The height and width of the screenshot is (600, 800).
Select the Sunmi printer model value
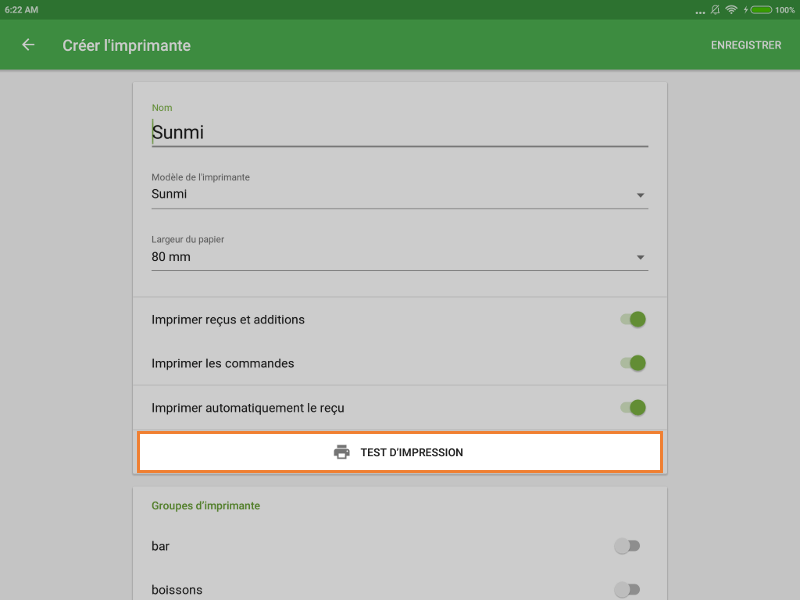(170, 194)
